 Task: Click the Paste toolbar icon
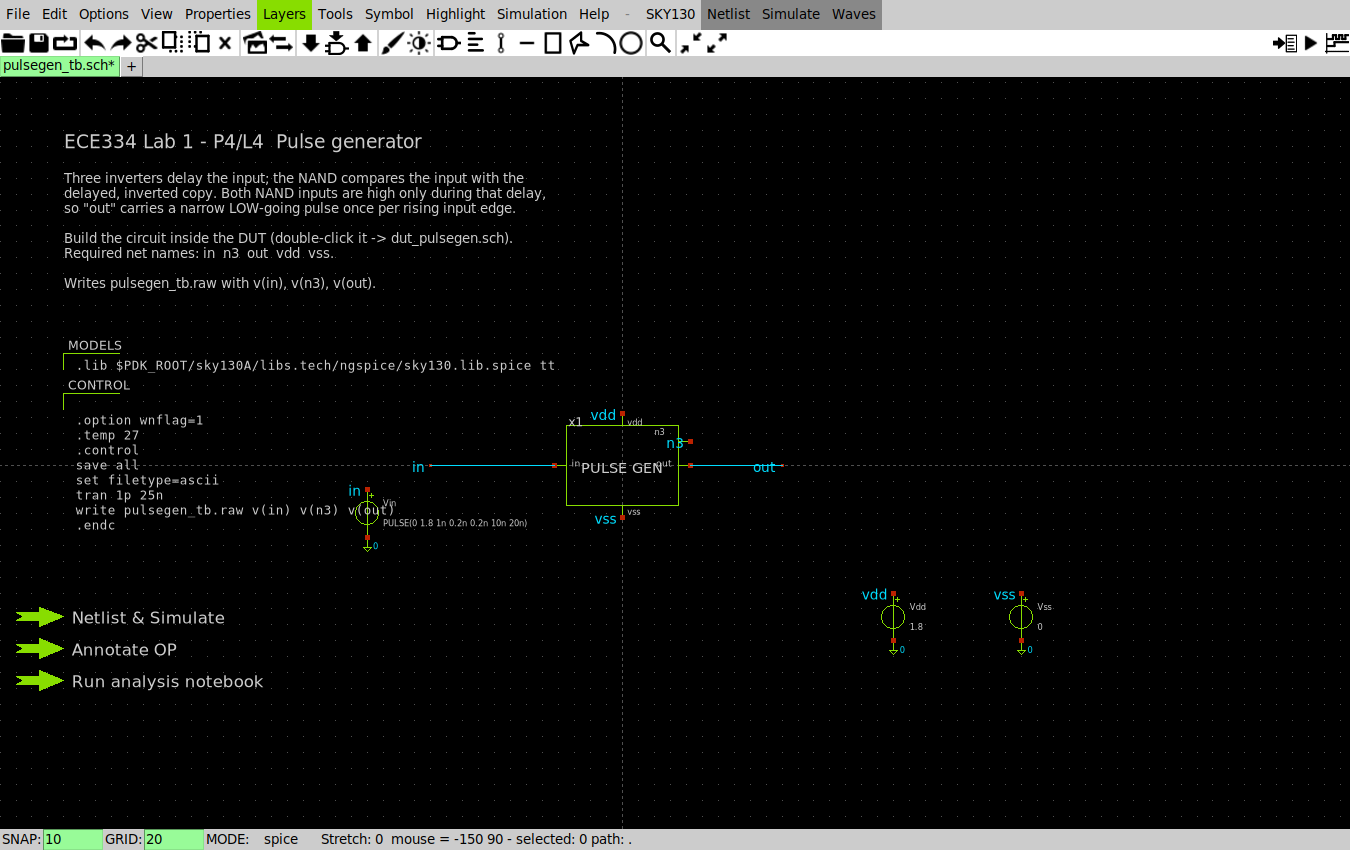[x=199, y=43]
